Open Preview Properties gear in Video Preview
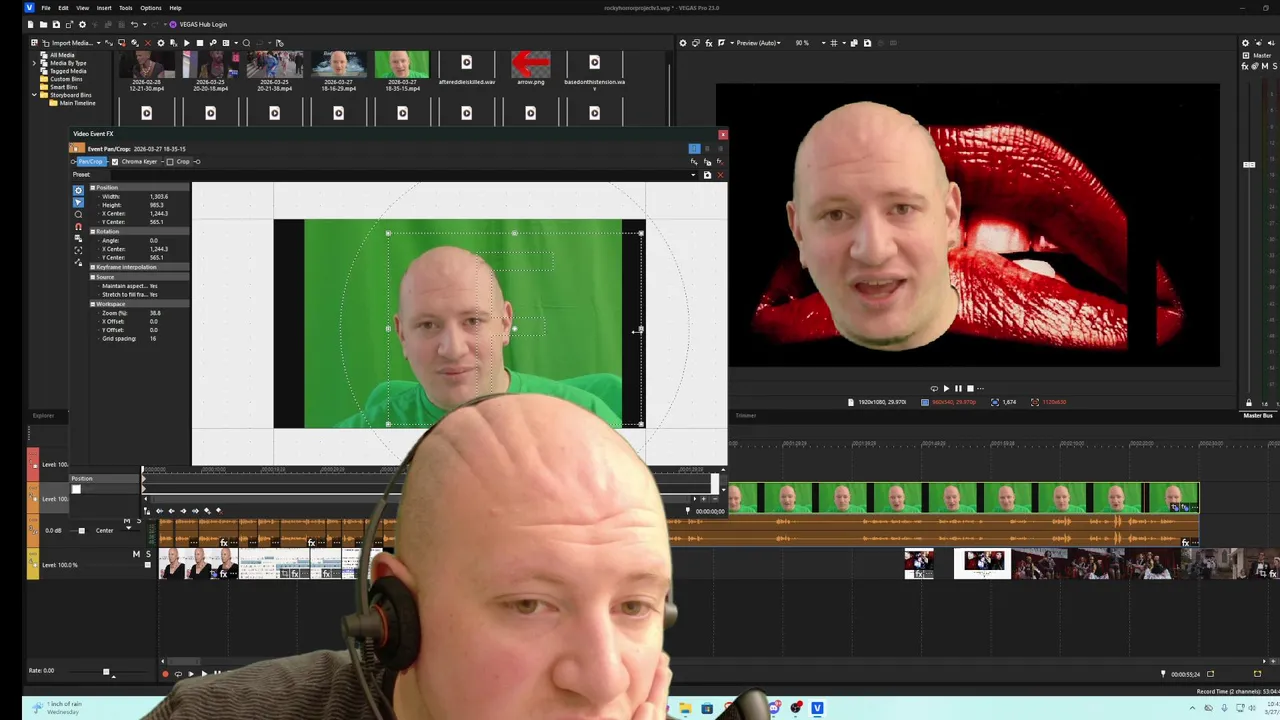 click(683, 43)
